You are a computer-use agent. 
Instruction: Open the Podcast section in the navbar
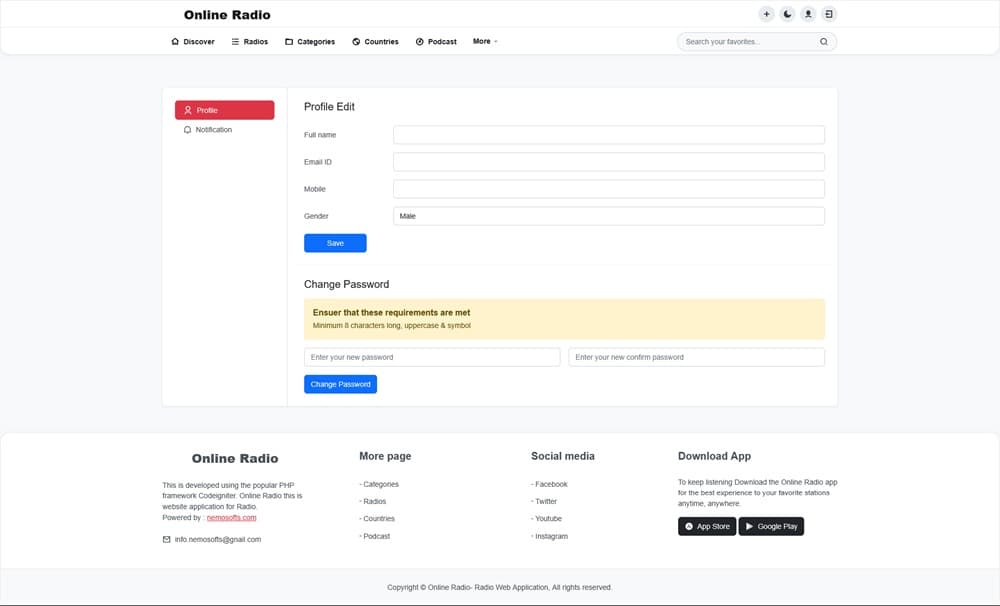click(436, 42)
